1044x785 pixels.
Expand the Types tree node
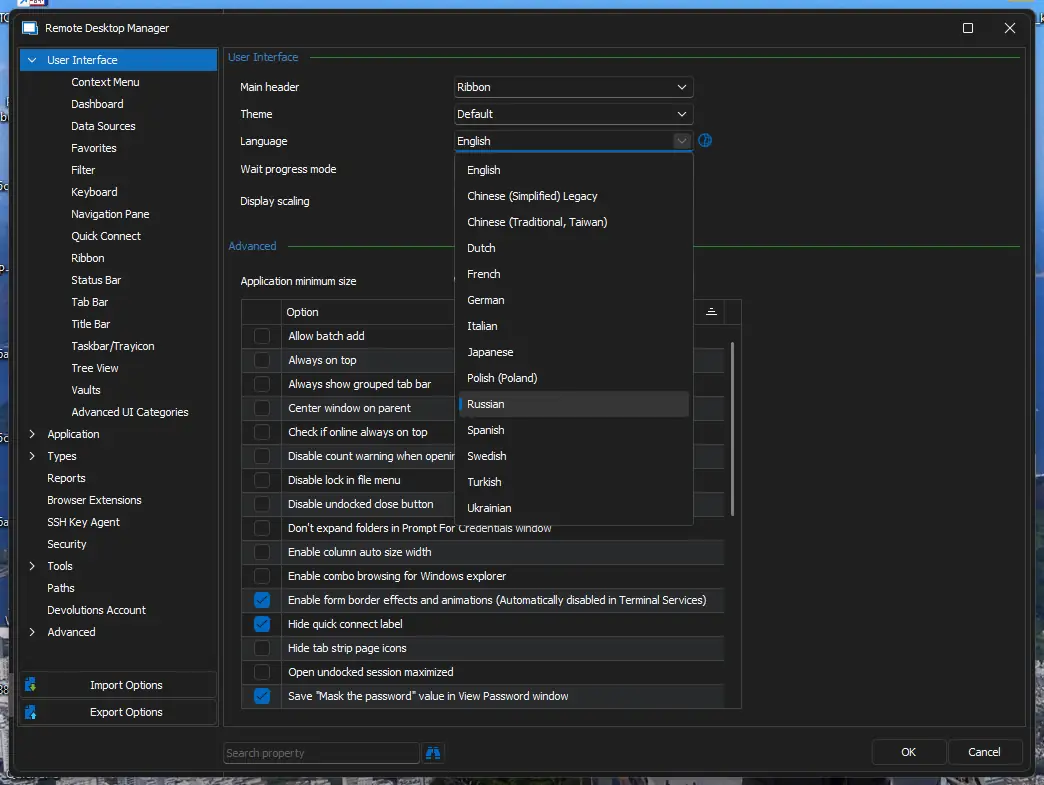click(32, 456)
